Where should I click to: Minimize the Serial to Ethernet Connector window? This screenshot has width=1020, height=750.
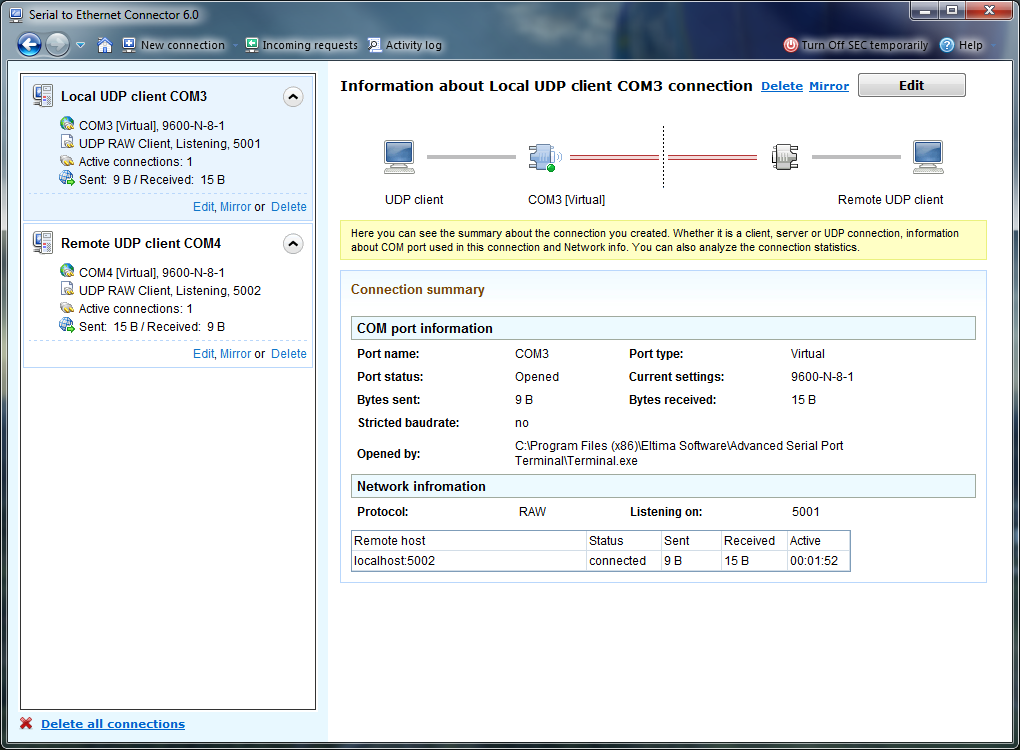click(x=924, y=10)
